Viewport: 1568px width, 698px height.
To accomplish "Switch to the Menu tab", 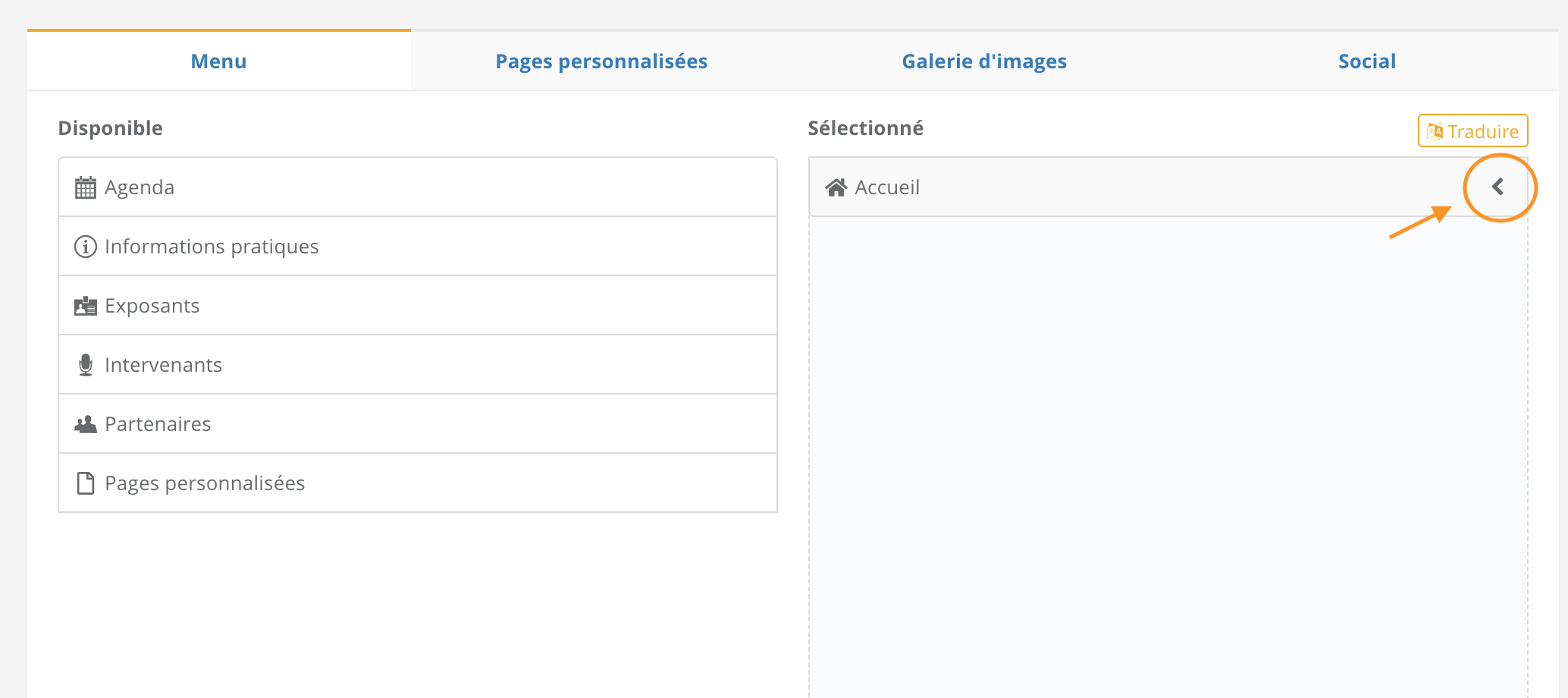I will [x=219, y=61].
